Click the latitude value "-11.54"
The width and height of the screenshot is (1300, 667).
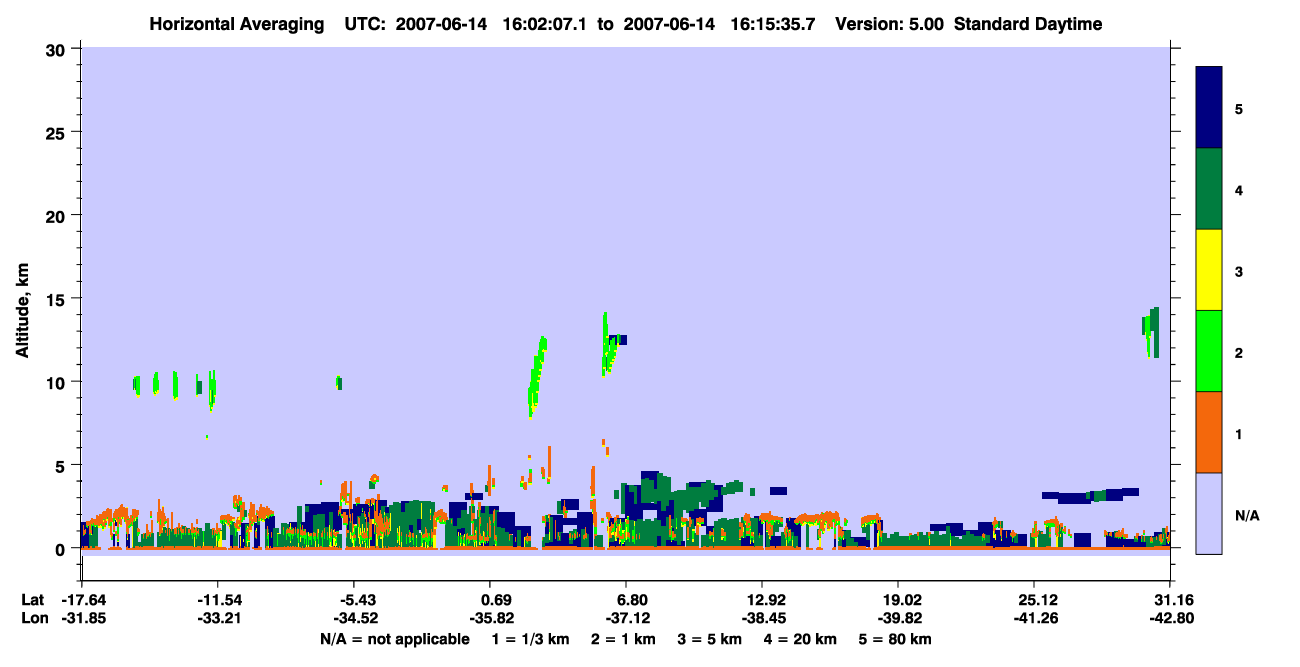pyautogui.click(x=218, y=600)
